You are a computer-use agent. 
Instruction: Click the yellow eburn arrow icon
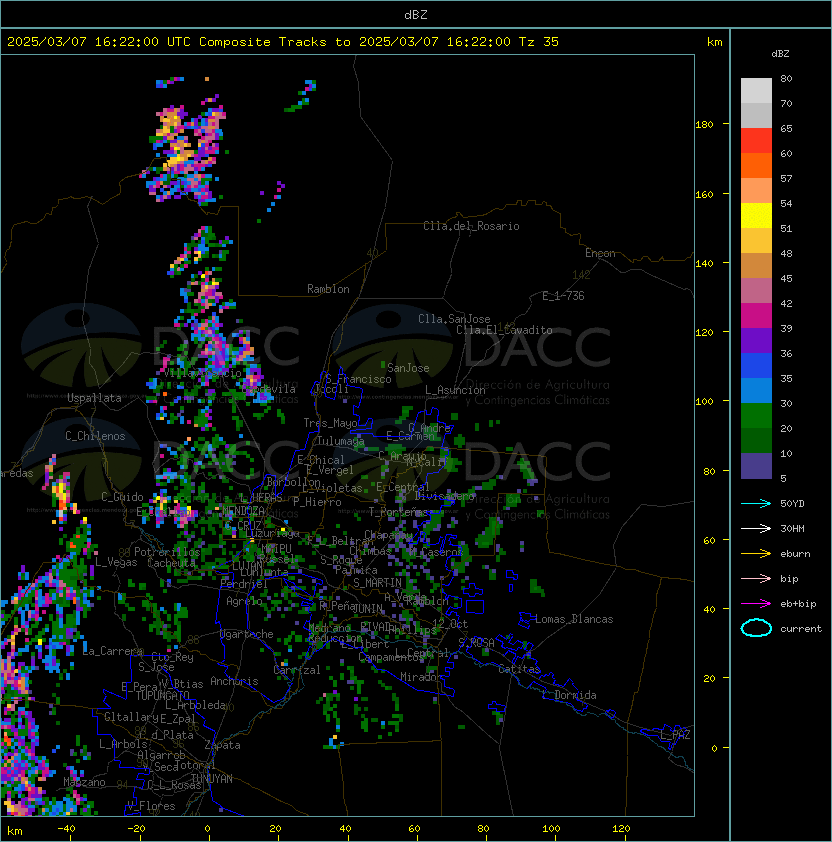point(756,554)
